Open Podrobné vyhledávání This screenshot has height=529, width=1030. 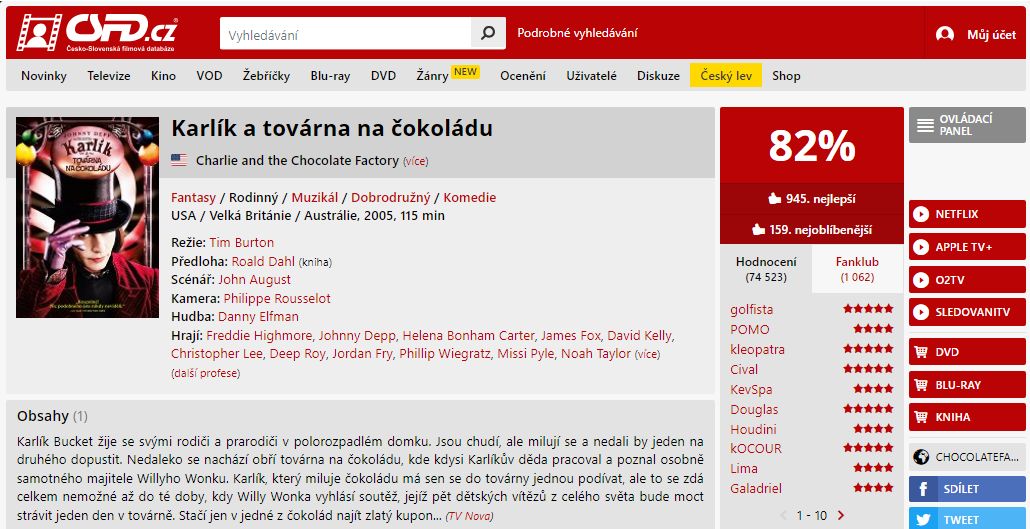tap(577, 33)
